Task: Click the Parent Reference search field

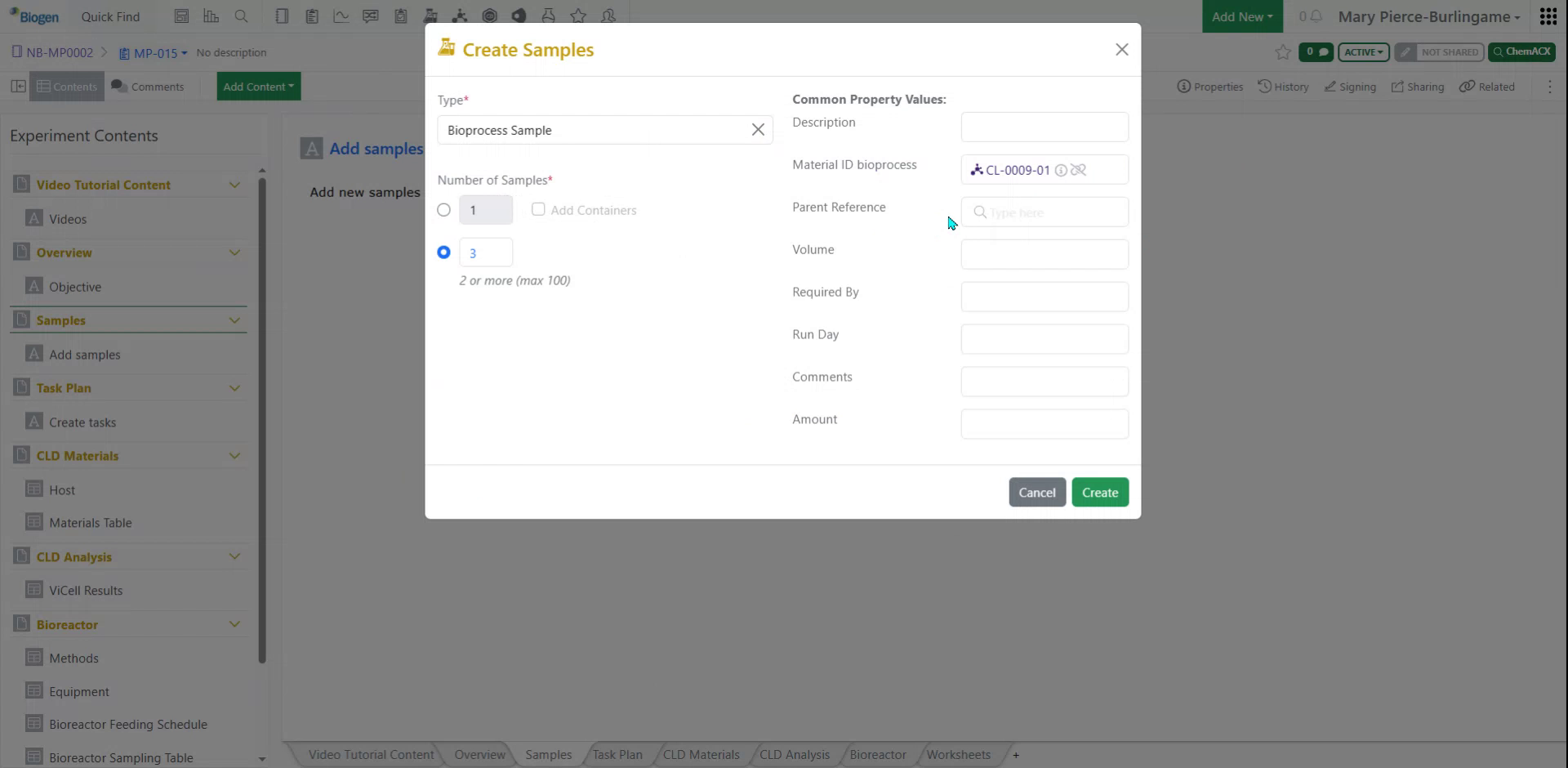Action: click(1045, 212)
